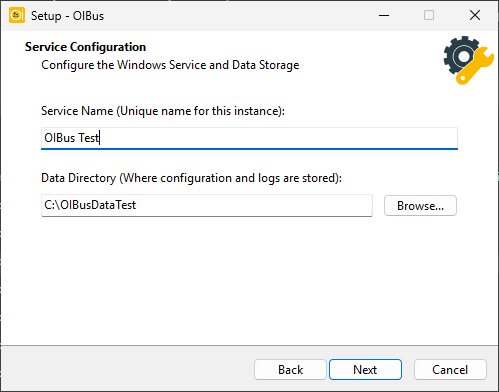Screen dimensions: 499x392
Task: Focus the Service Name input field
Action: pos(249,138)
